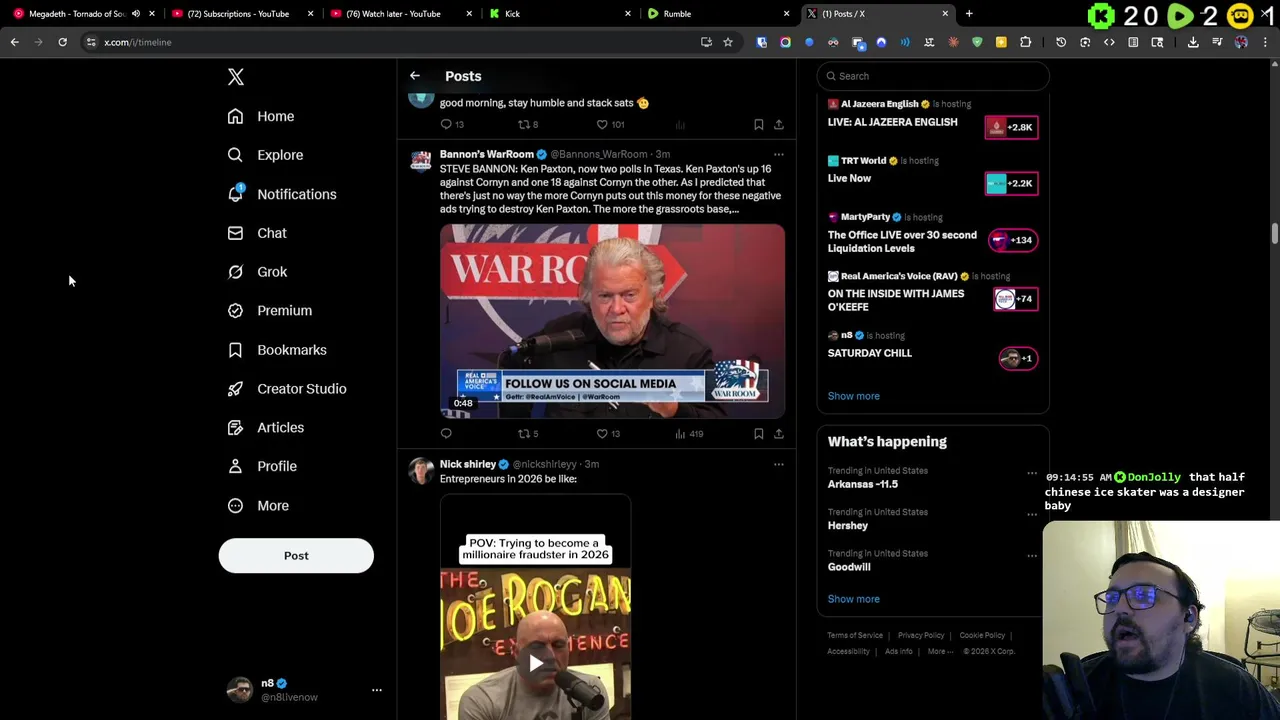The width and height of the screenshot is (1280, 720).
Task: Bookmark the Bannon's WarRoom post
Action: point(759,434)
